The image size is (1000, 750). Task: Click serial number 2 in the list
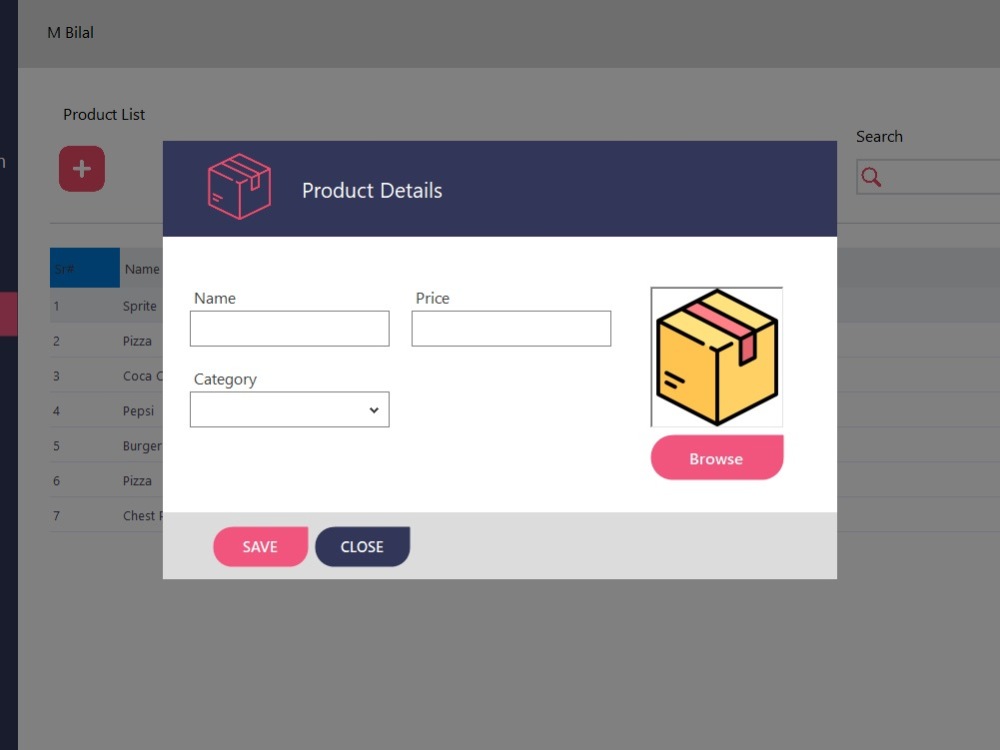pyautogui.click(x=56, y=341)
